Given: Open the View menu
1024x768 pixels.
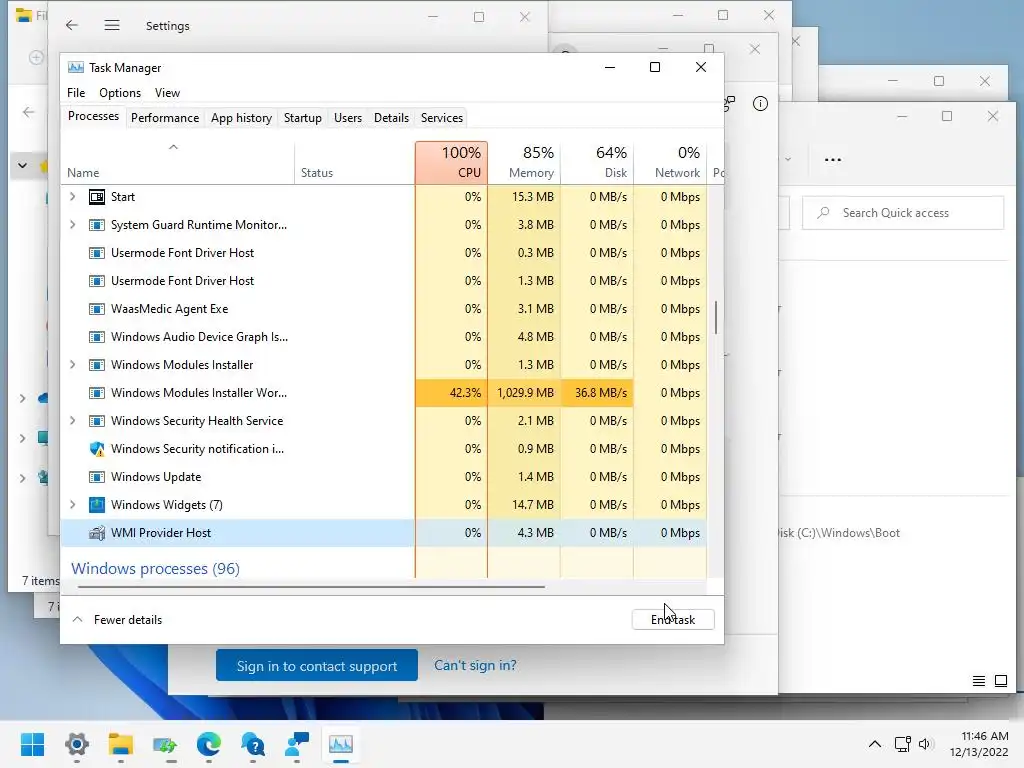Looking at the screenshot, I should 167,93.
